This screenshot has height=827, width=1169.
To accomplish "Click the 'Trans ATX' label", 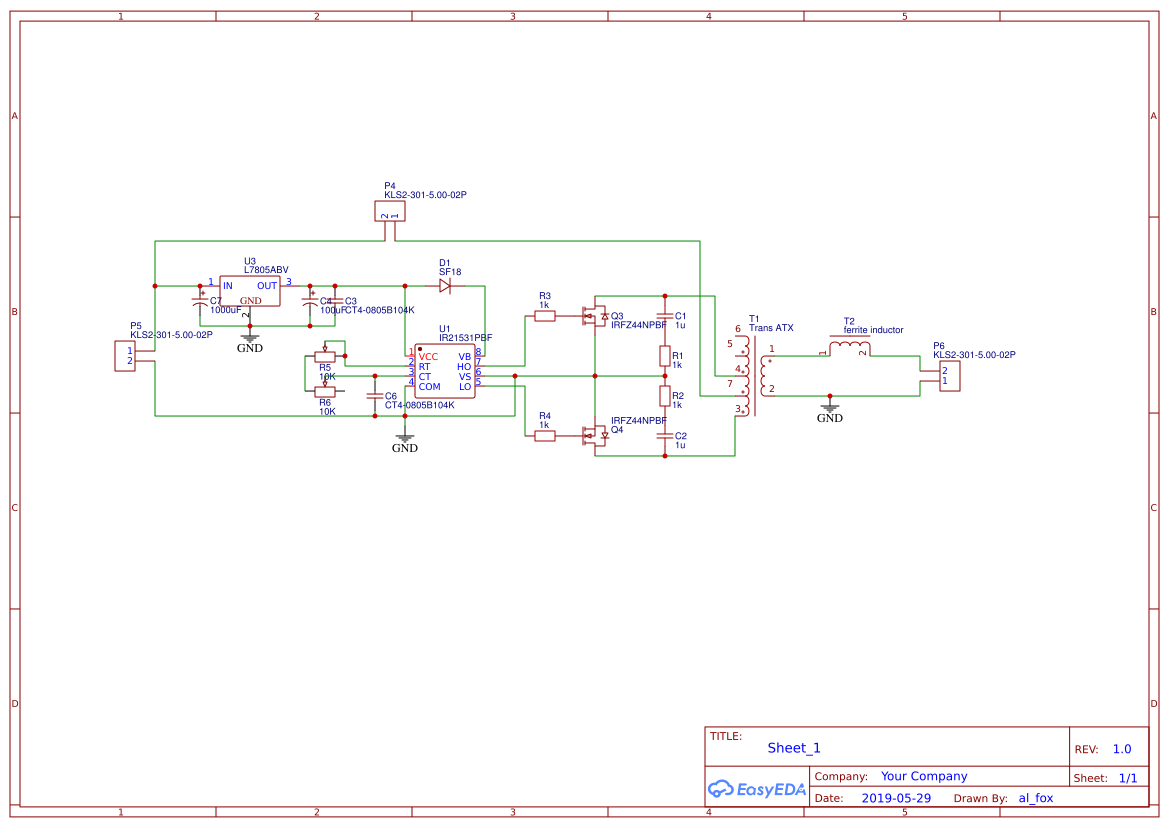I will click(771, 328).
